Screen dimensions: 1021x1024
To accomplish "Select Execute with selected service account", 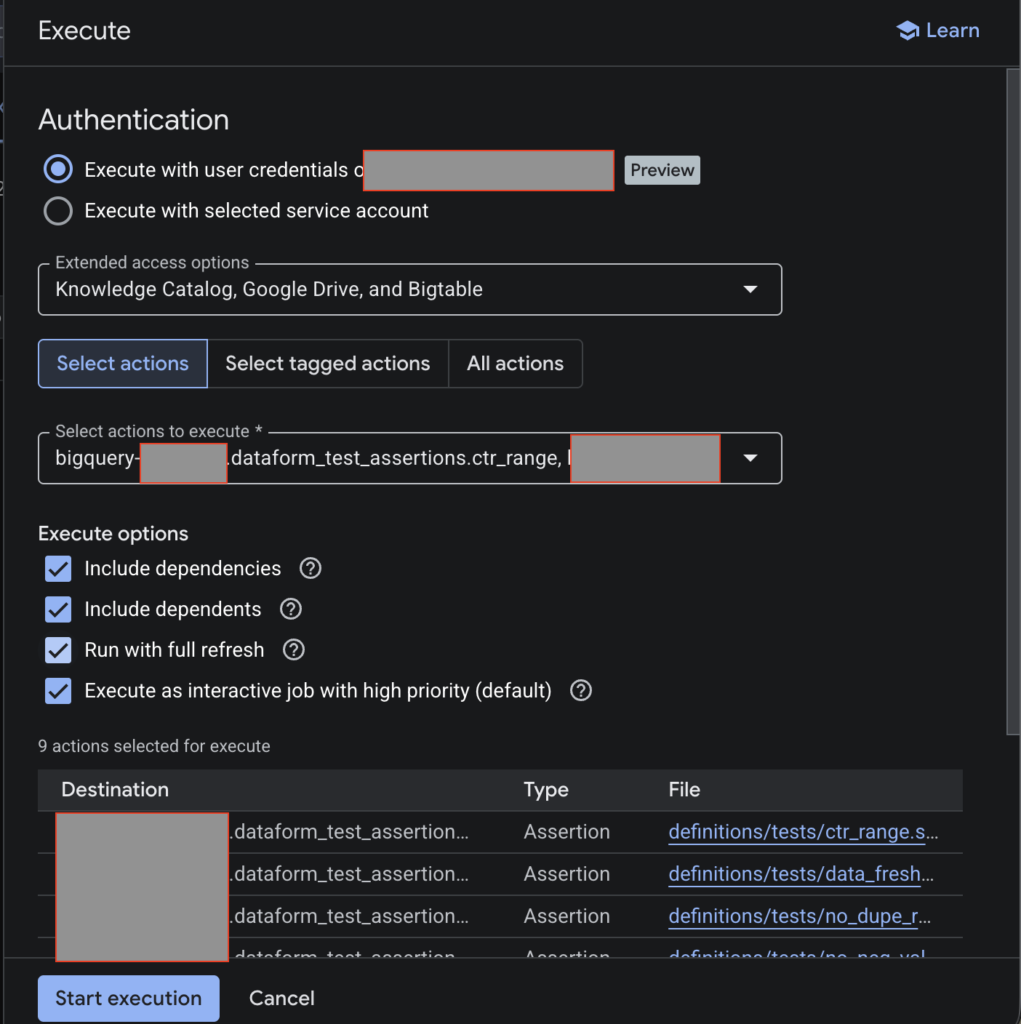I will click(x=58, y=210).
